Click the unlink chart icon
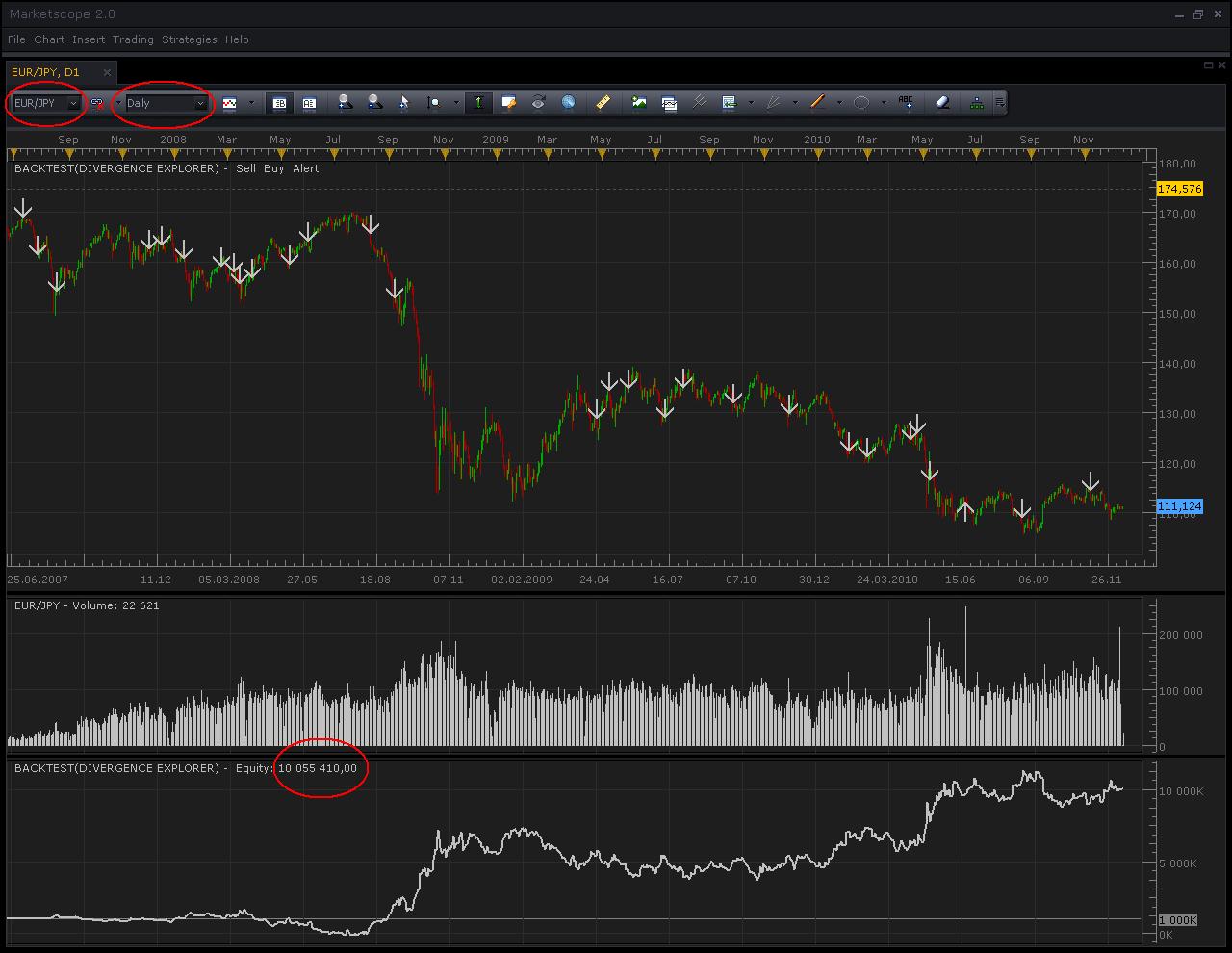Screen dimensions: 1232x953 point(97,103)
